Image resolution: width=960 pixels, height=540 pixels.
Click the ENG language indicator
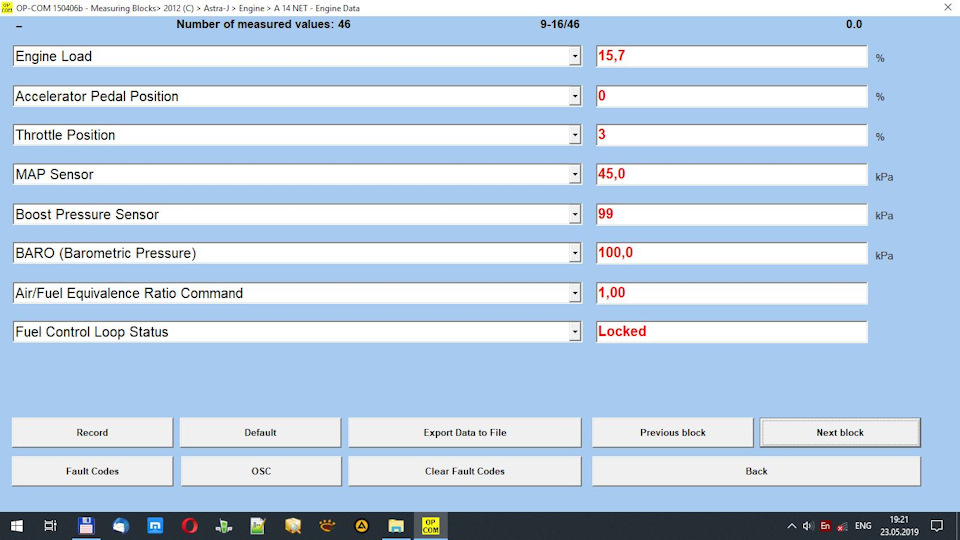[862, 525]
